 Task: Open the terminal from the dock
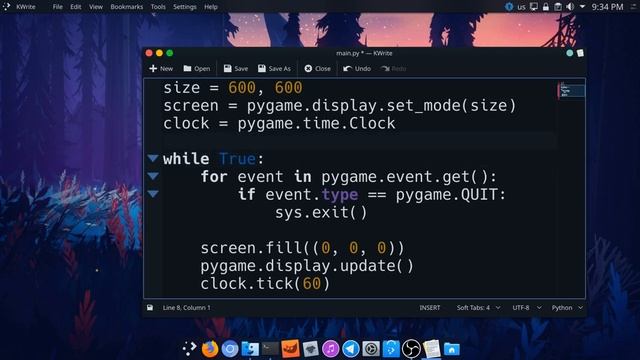270,349
